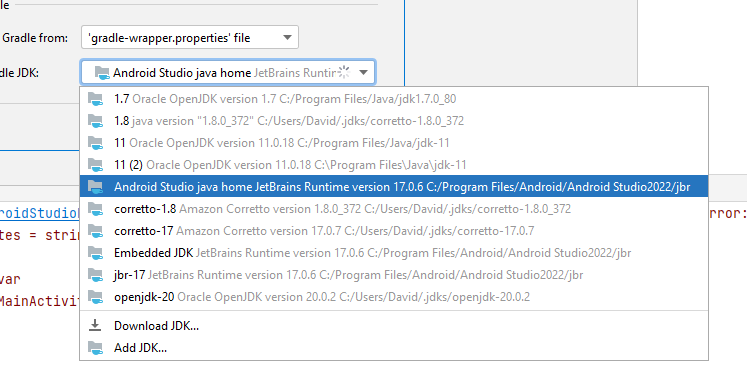Click JDK folder icon for 1.7 entry
This screenshot has height=383, width=747.
point(96,100)
